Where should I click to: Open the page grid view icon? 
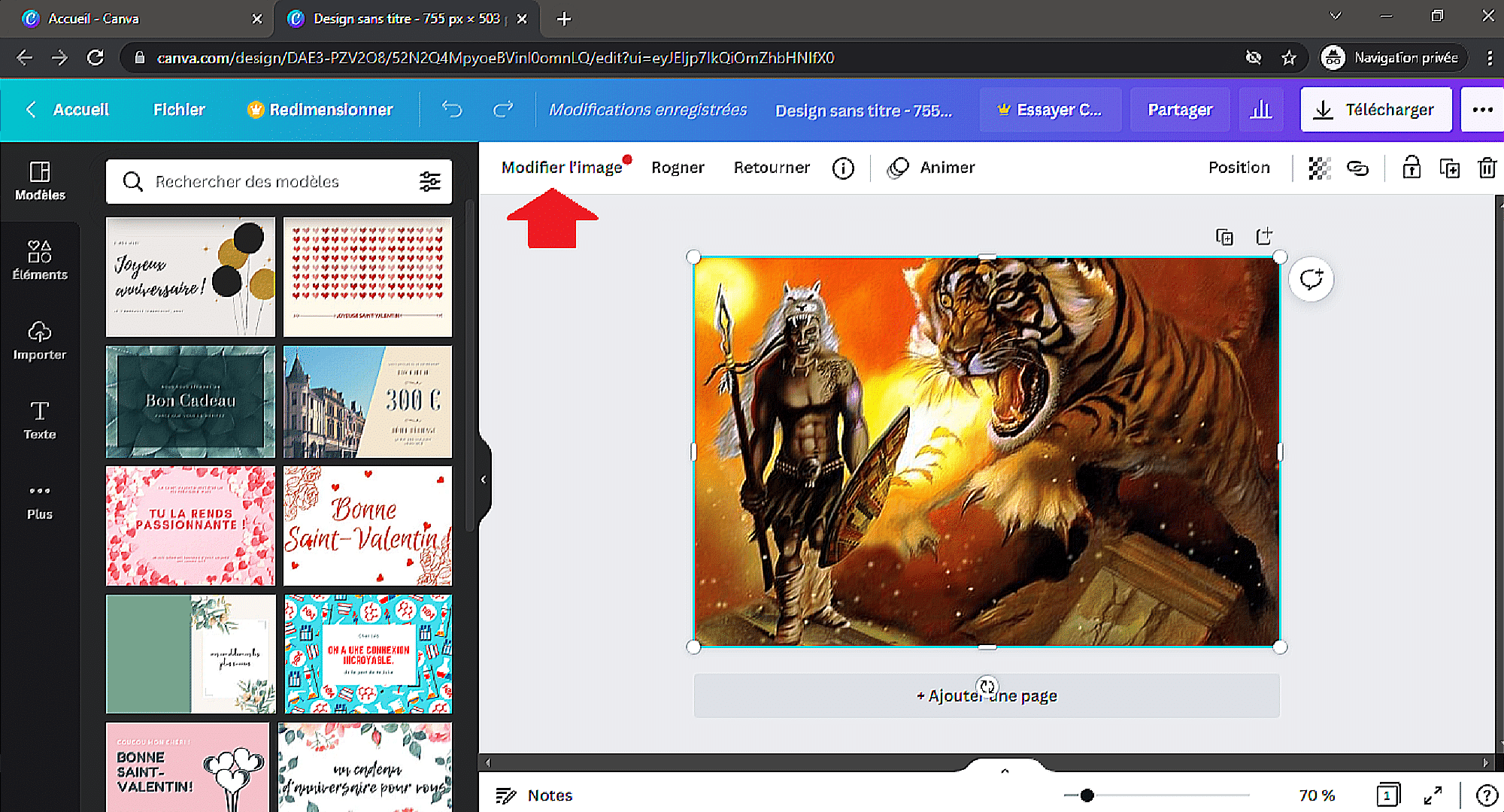tap(1387, 795)
